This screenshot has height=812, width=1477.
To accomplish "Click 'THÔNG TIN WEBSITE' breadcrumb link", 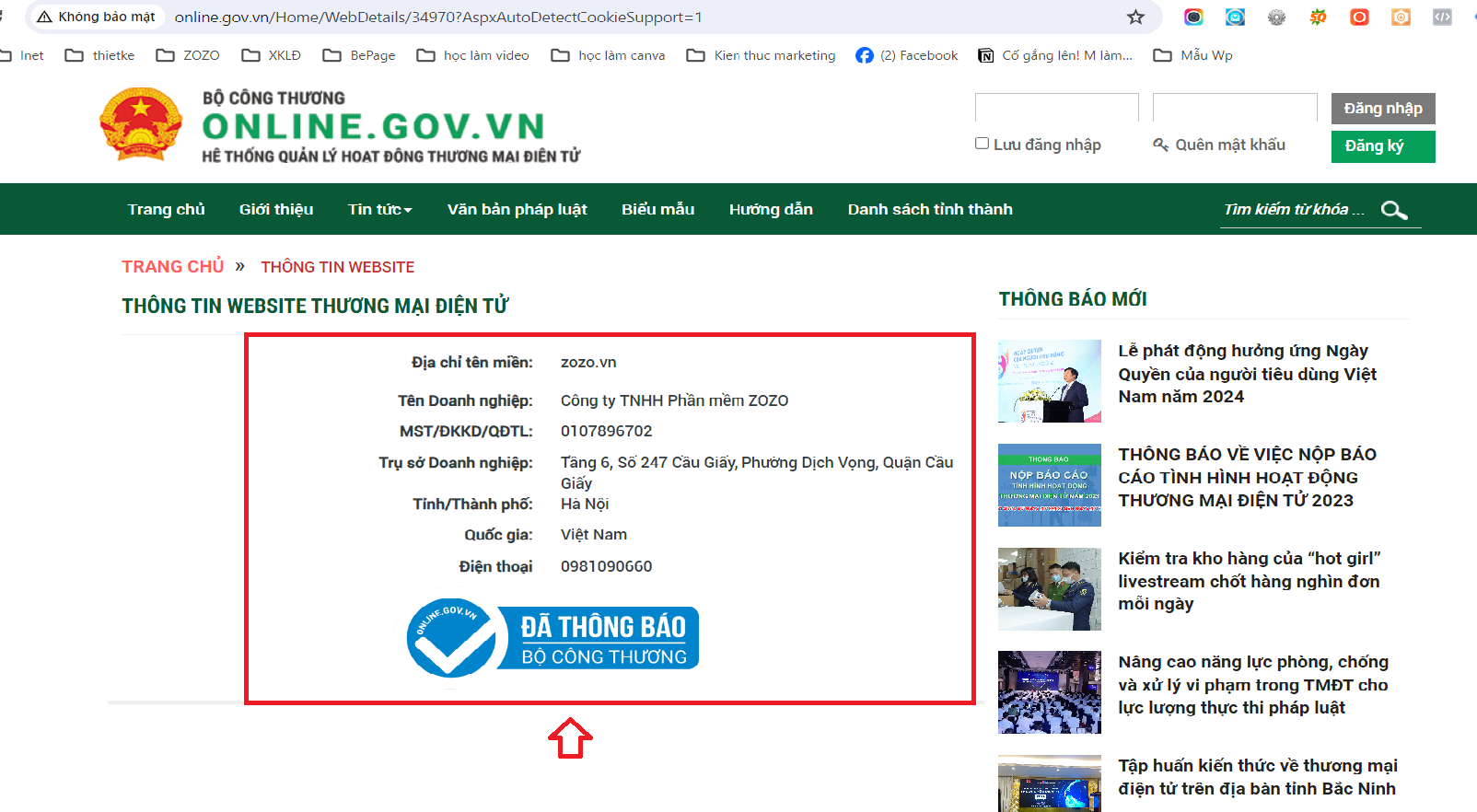I will [x=338, y=267].
